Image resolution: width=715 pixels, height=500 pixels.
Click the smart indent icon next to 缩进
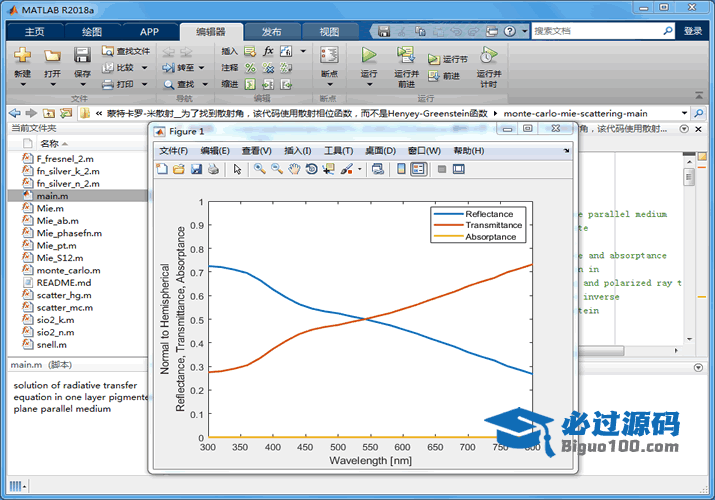250,84
